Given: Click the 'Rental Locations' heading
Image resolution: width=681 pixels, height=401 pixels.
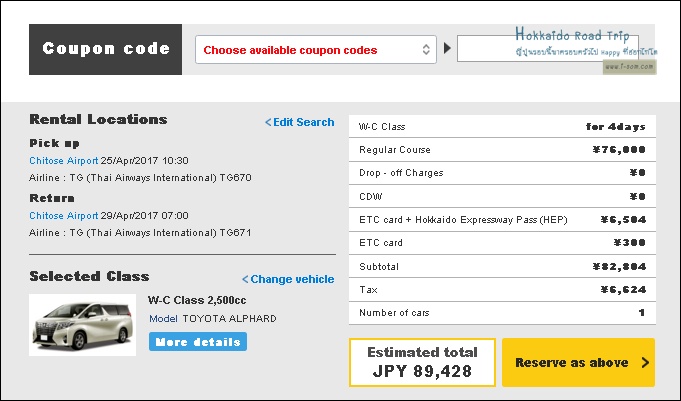Looking at the screenshot, I should click(x=98, y=119).
